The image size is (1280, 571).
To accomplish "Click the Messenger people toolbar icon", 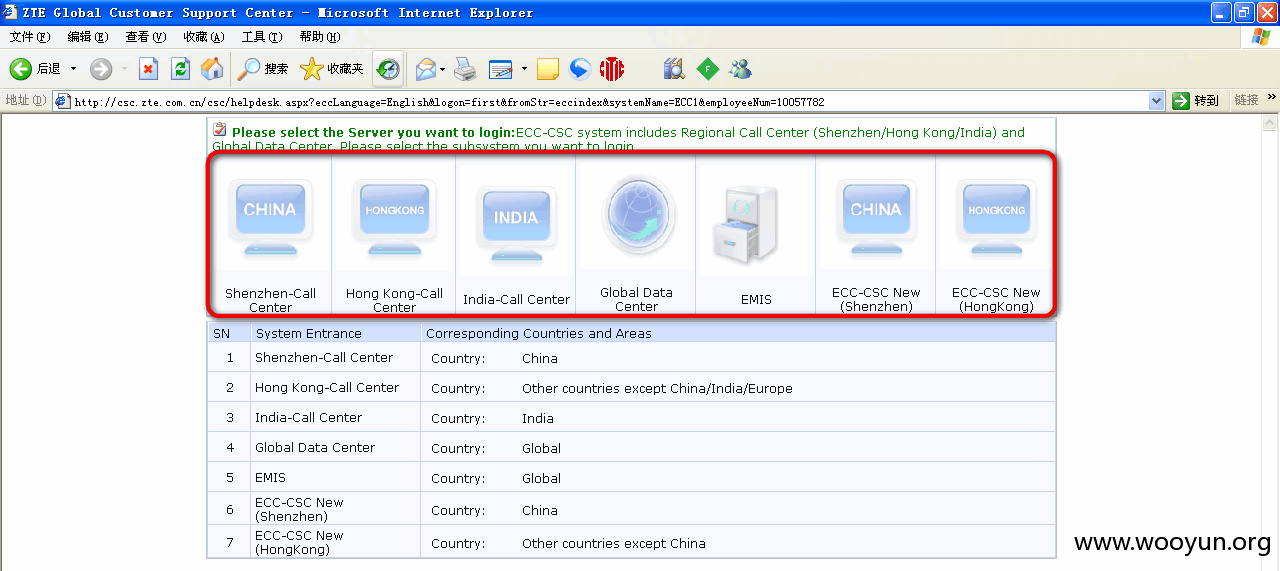I will coord(740,69).
